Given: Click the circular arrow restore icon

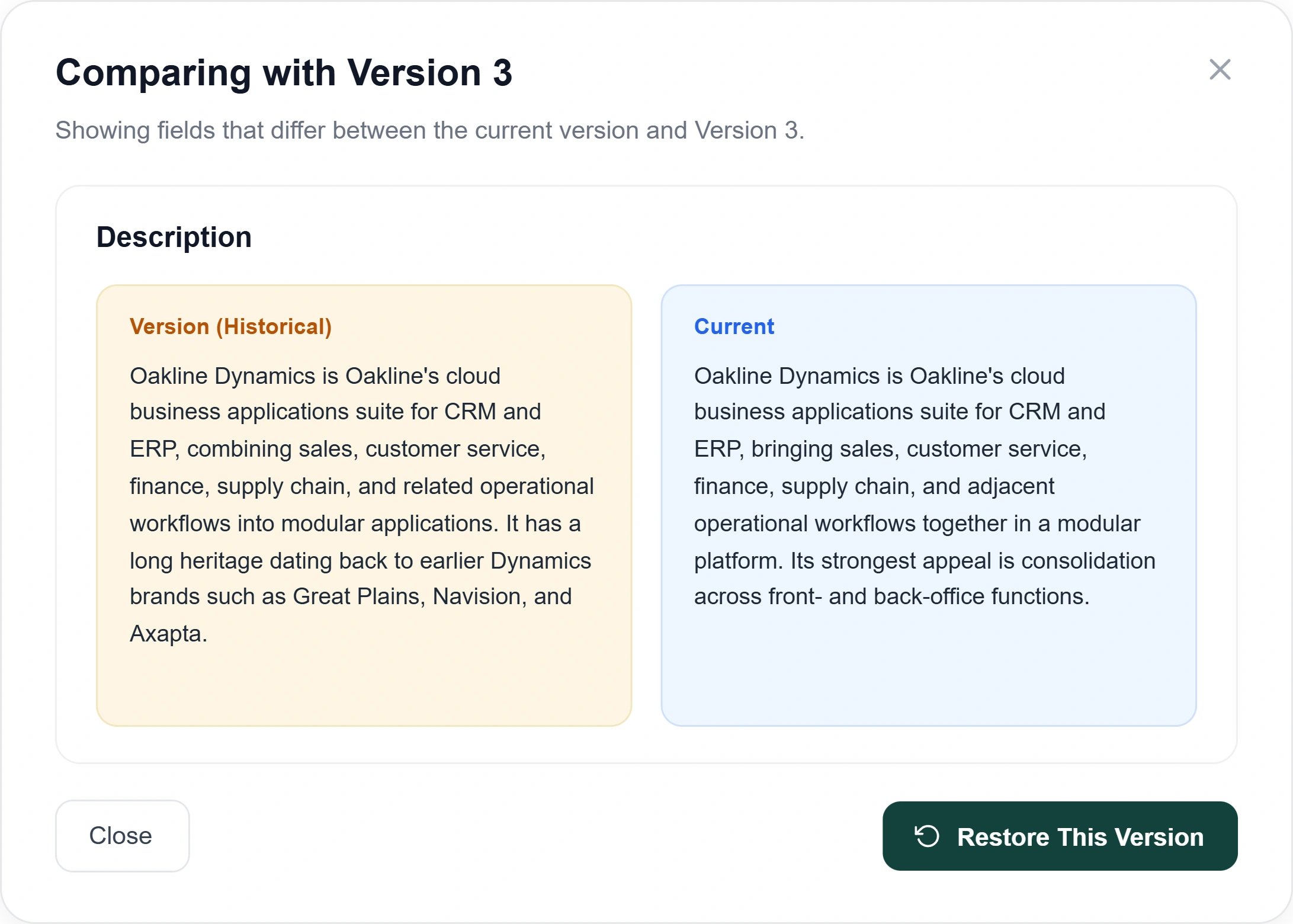Looking at the screenshot, I should click(x=927, y=836).
